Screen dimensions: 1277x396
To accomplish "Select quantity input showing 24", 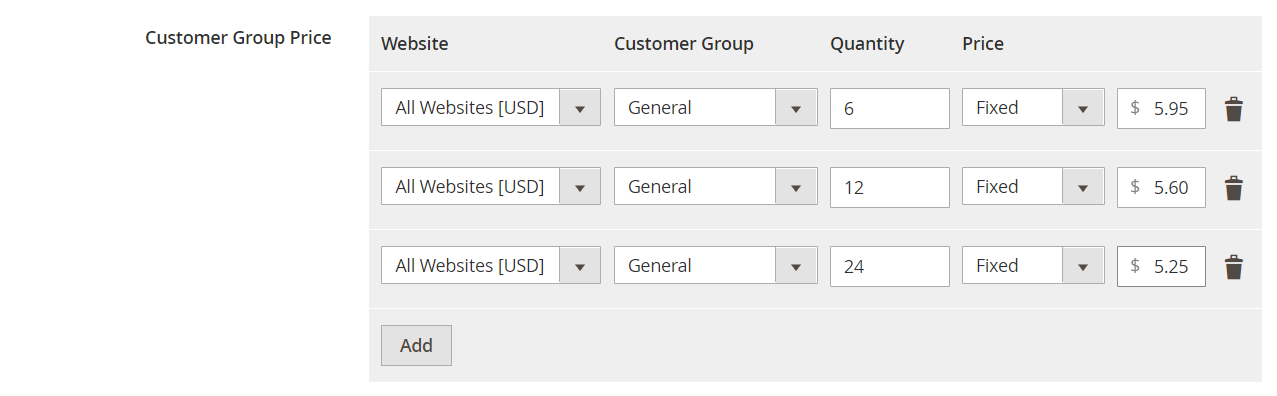I will pyautogui.click(x=890, y=266).
